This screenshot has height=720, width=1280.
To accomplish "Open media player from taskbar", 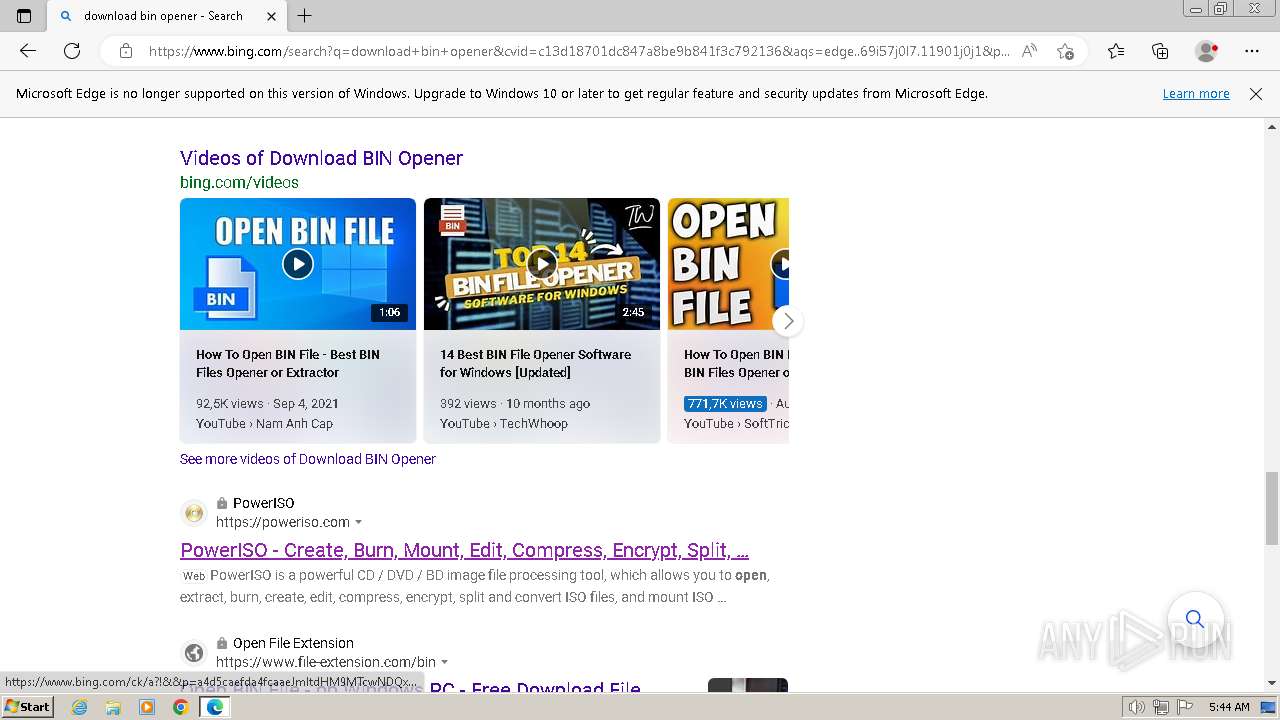I will pos(147,707).
